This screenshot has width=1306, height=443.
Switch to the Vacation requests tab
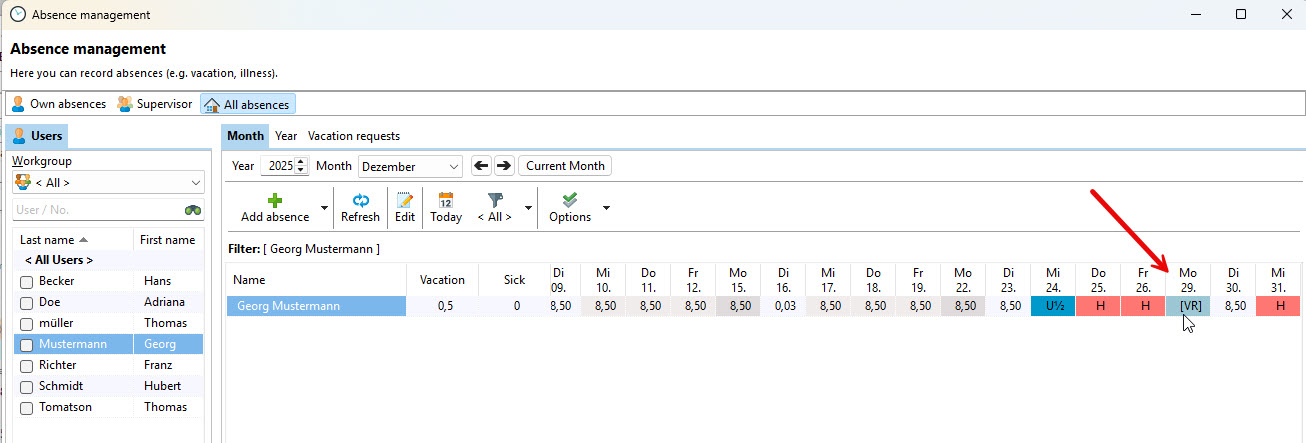click(354, 136)
